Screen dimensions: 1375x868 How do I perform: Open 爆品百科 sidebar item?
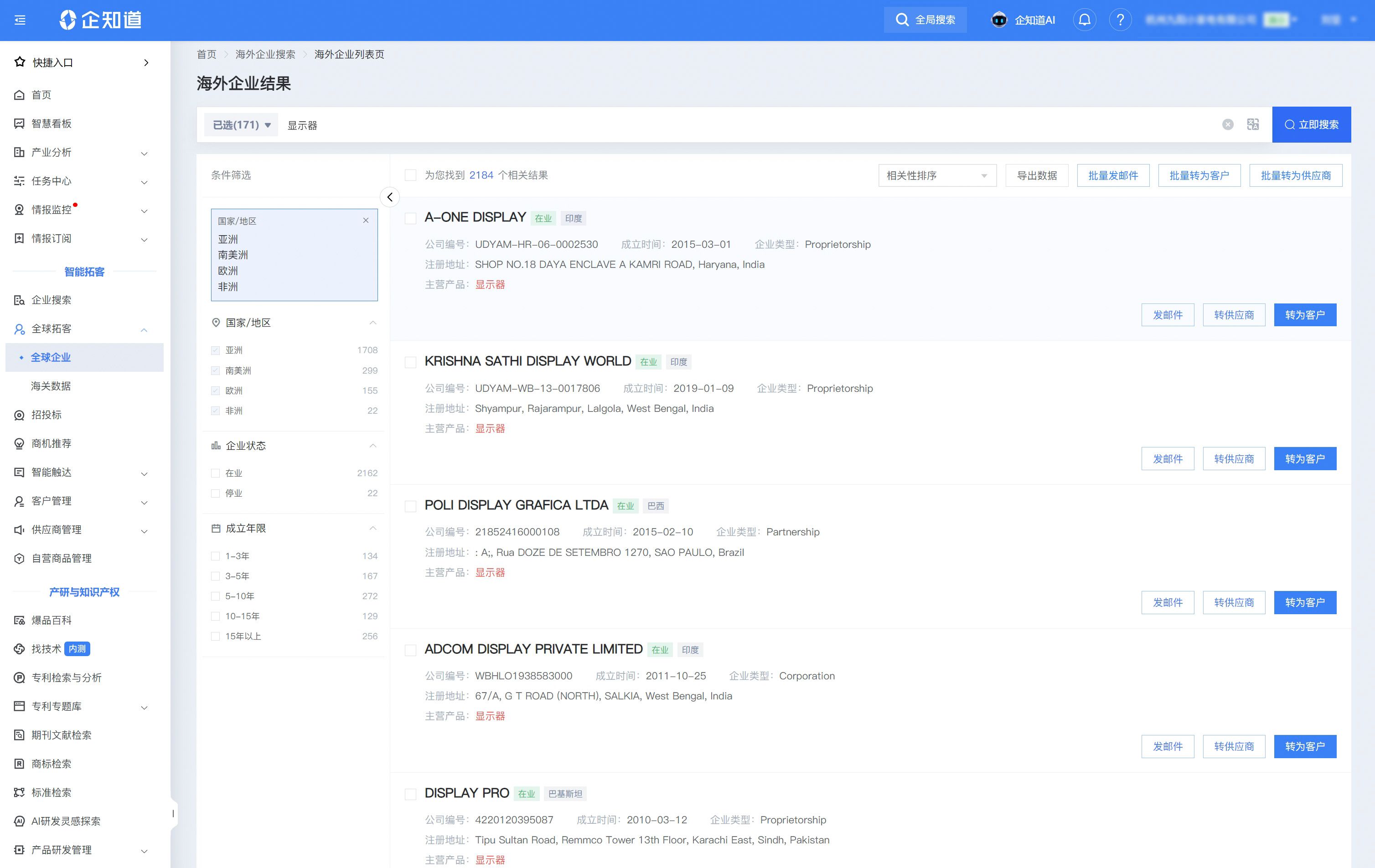tap(52, 620)
